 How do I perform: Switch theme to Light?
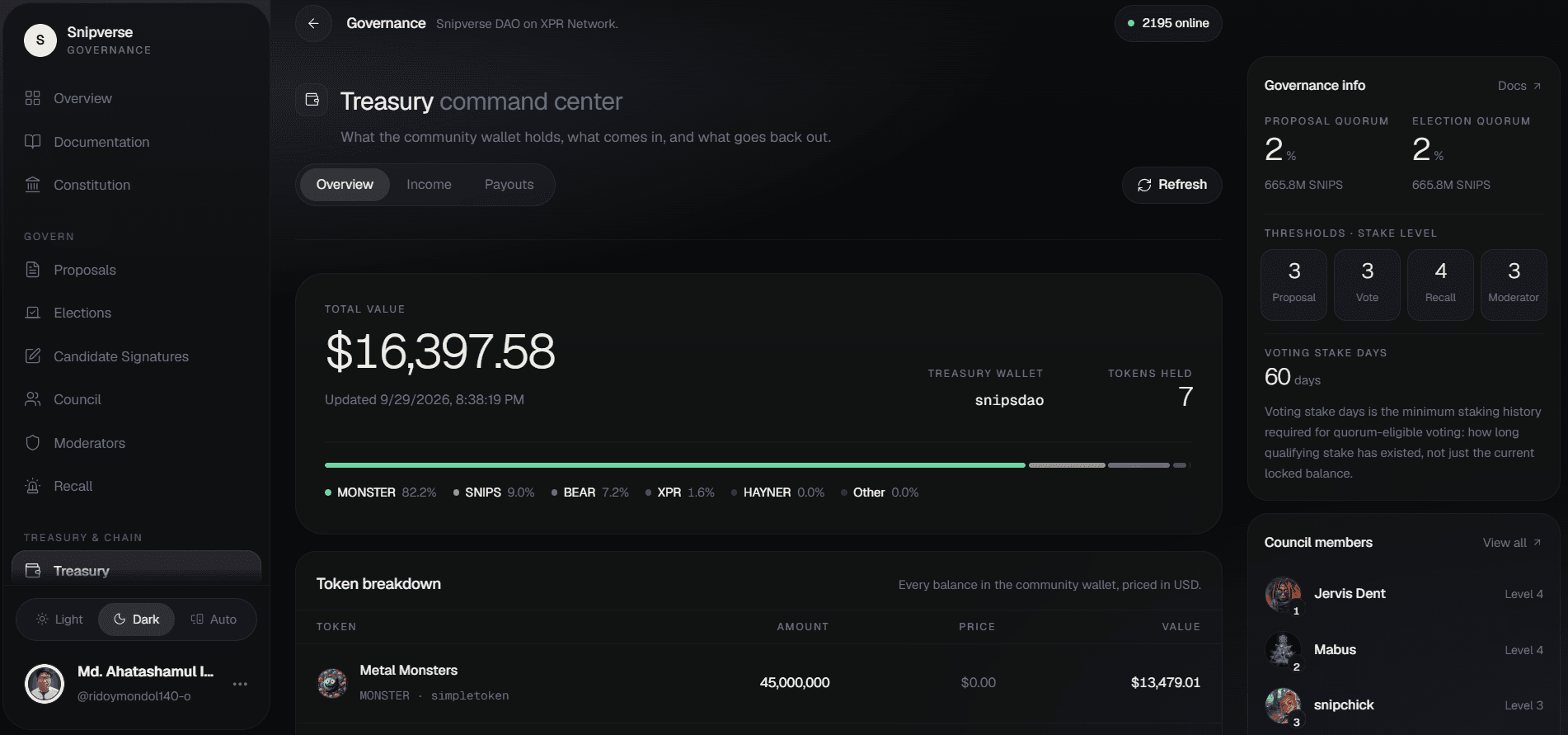click(59, 620)
